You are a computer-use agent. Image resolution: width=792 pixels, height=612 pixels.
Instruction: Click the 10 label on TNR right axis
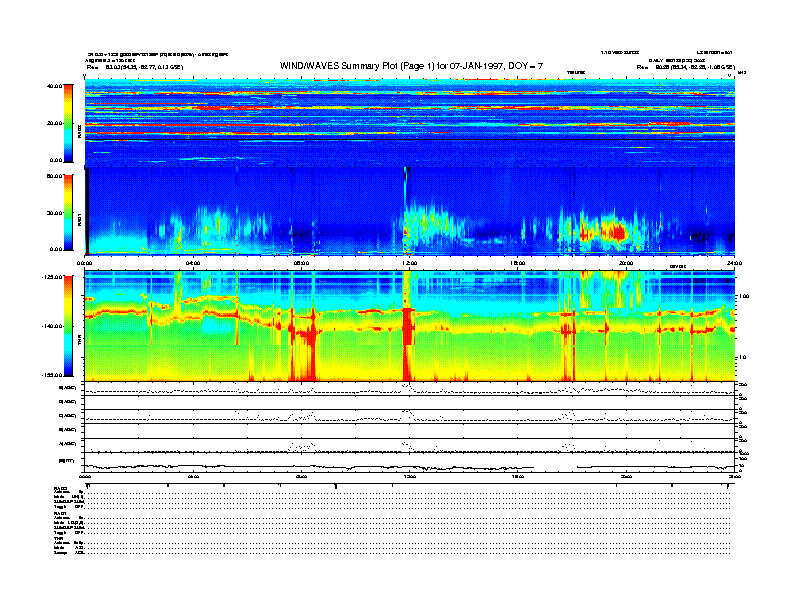pyautogui.click(x=742, y=358)
